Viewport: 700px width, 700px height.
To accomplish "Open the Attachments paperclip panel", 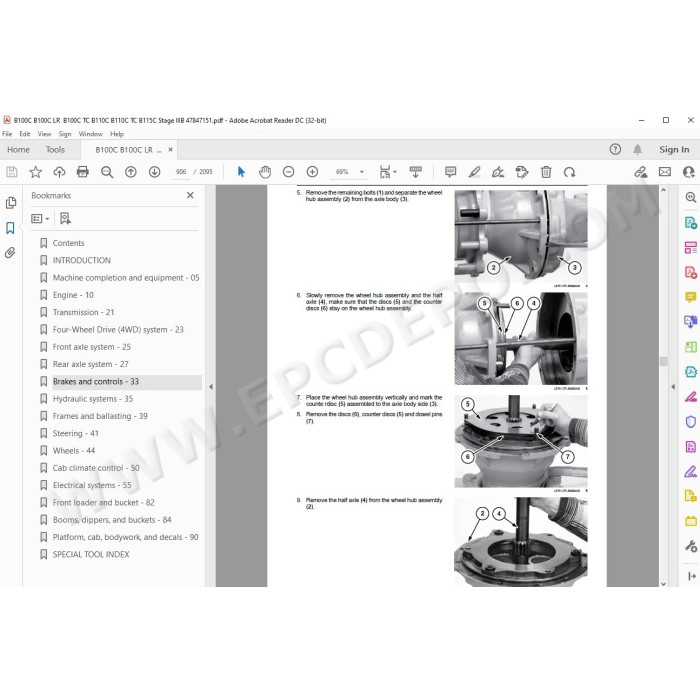I will point(10,253).
